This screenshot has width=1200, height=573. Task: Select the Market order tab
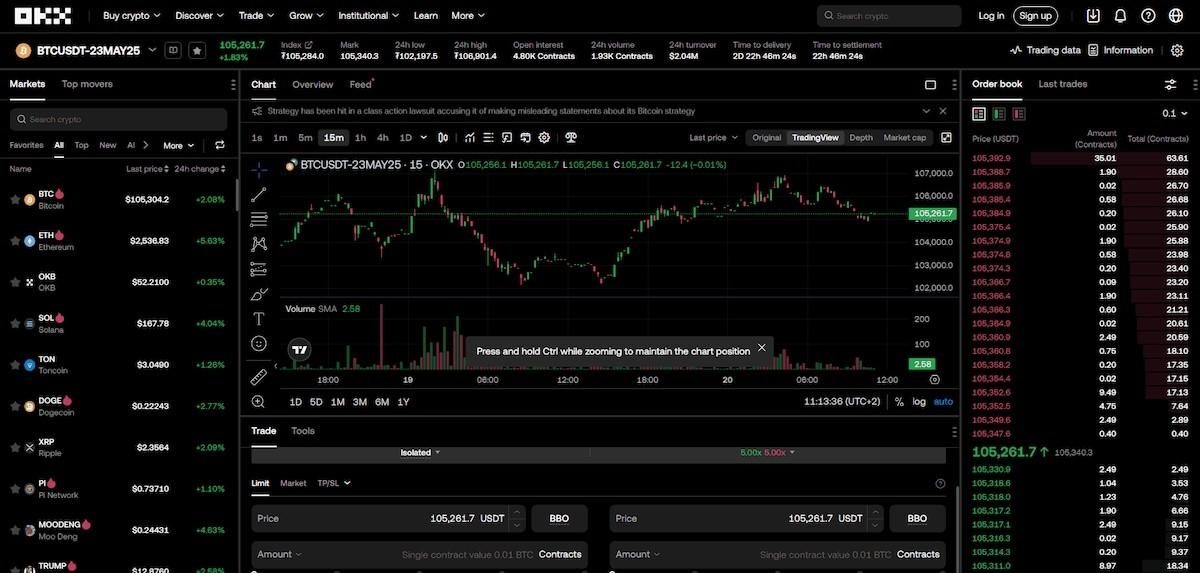[x=293, y=483]
